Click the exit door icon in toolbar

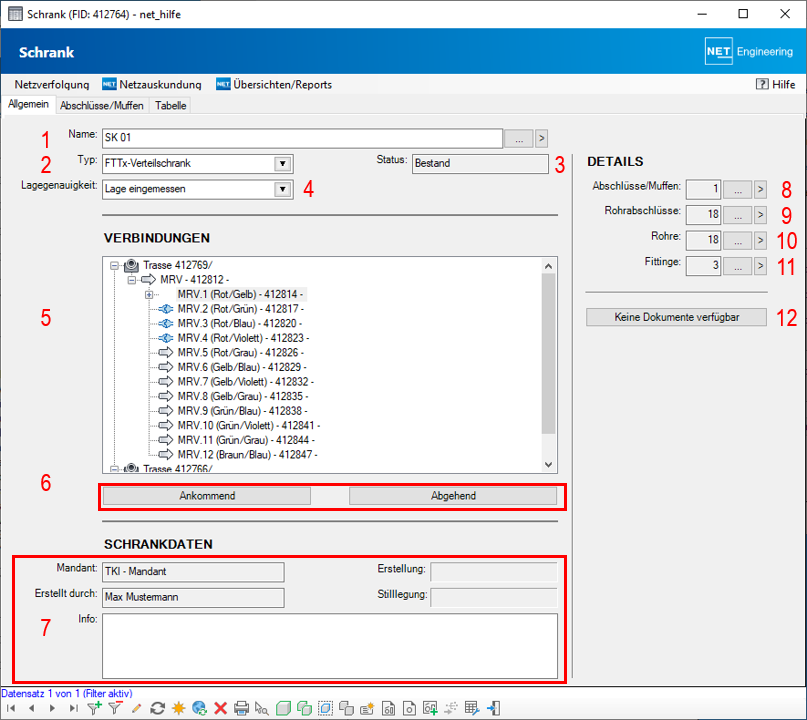point(493,709)
